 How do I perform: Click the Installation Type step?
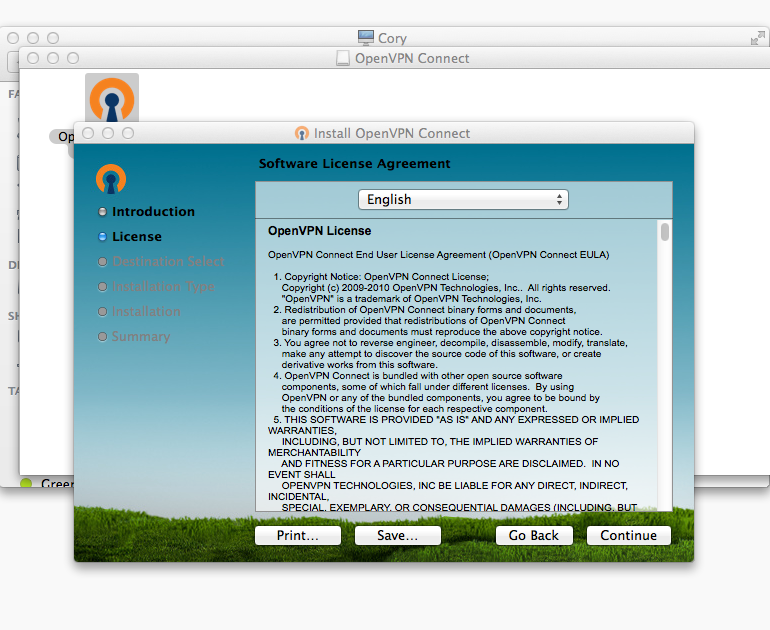pos(163,286)
